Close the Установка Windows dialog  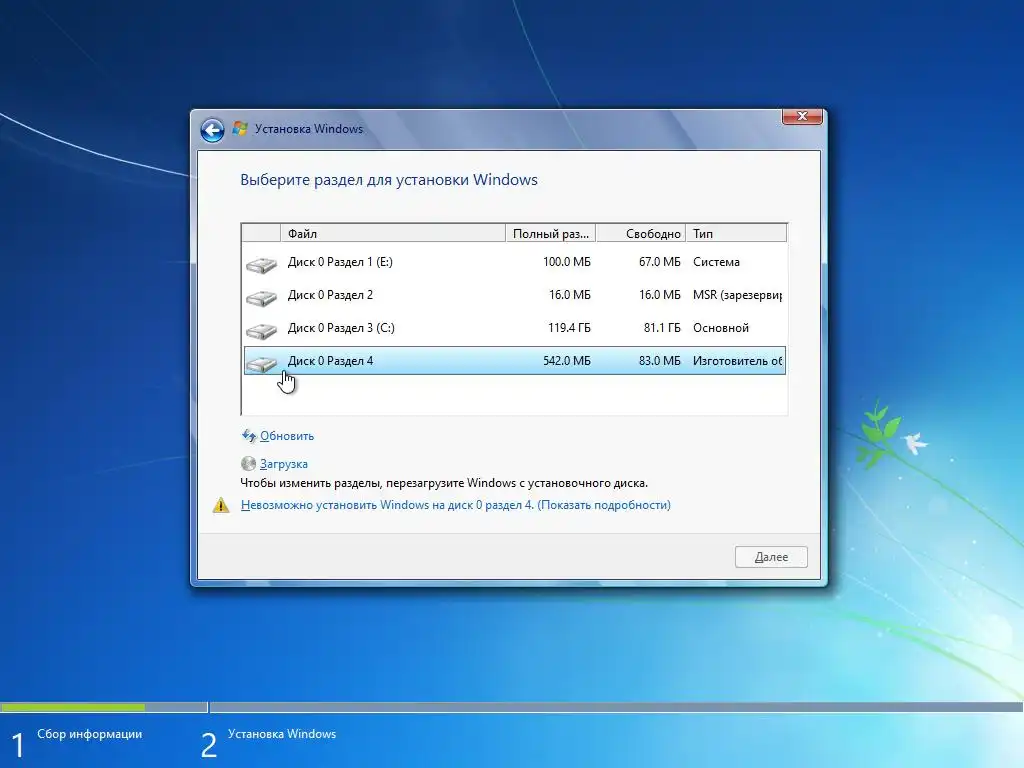(803, 116)
